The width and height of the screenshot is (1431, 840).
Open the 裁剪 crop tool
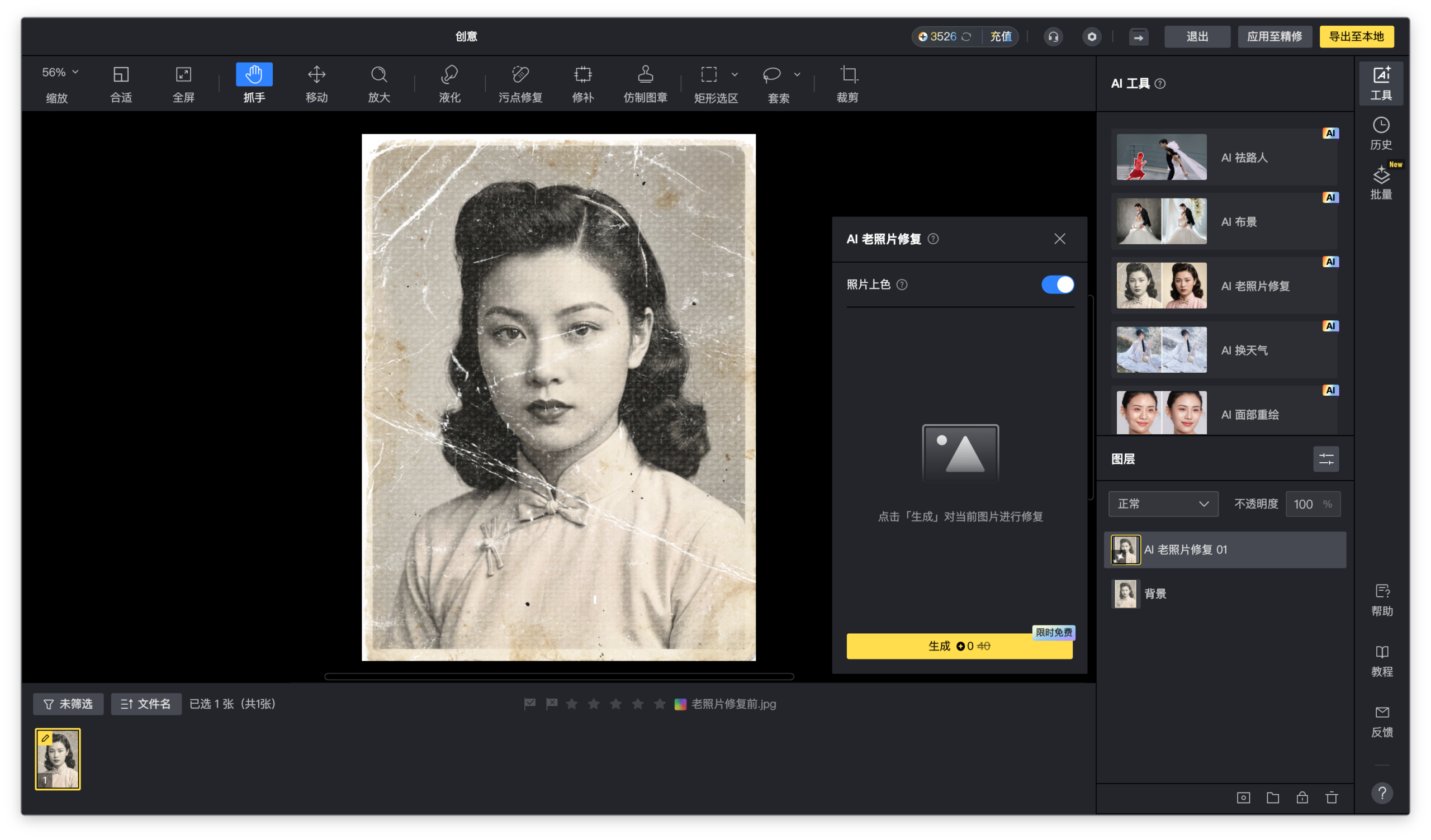pyautogui.click(x=847, y=83)
